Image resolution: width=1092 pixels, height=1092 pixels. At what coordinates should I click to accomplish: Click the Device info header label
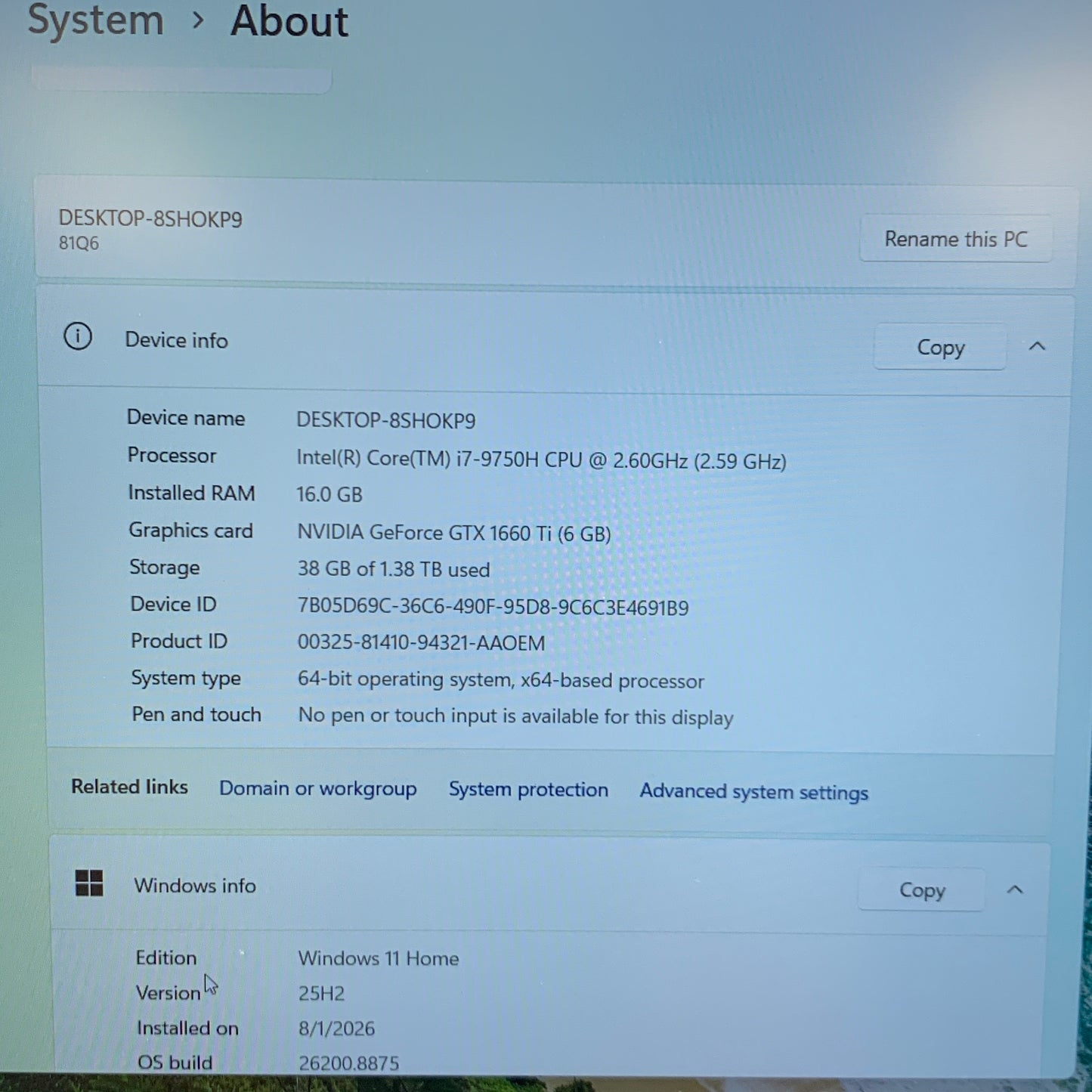click(176, 340)
